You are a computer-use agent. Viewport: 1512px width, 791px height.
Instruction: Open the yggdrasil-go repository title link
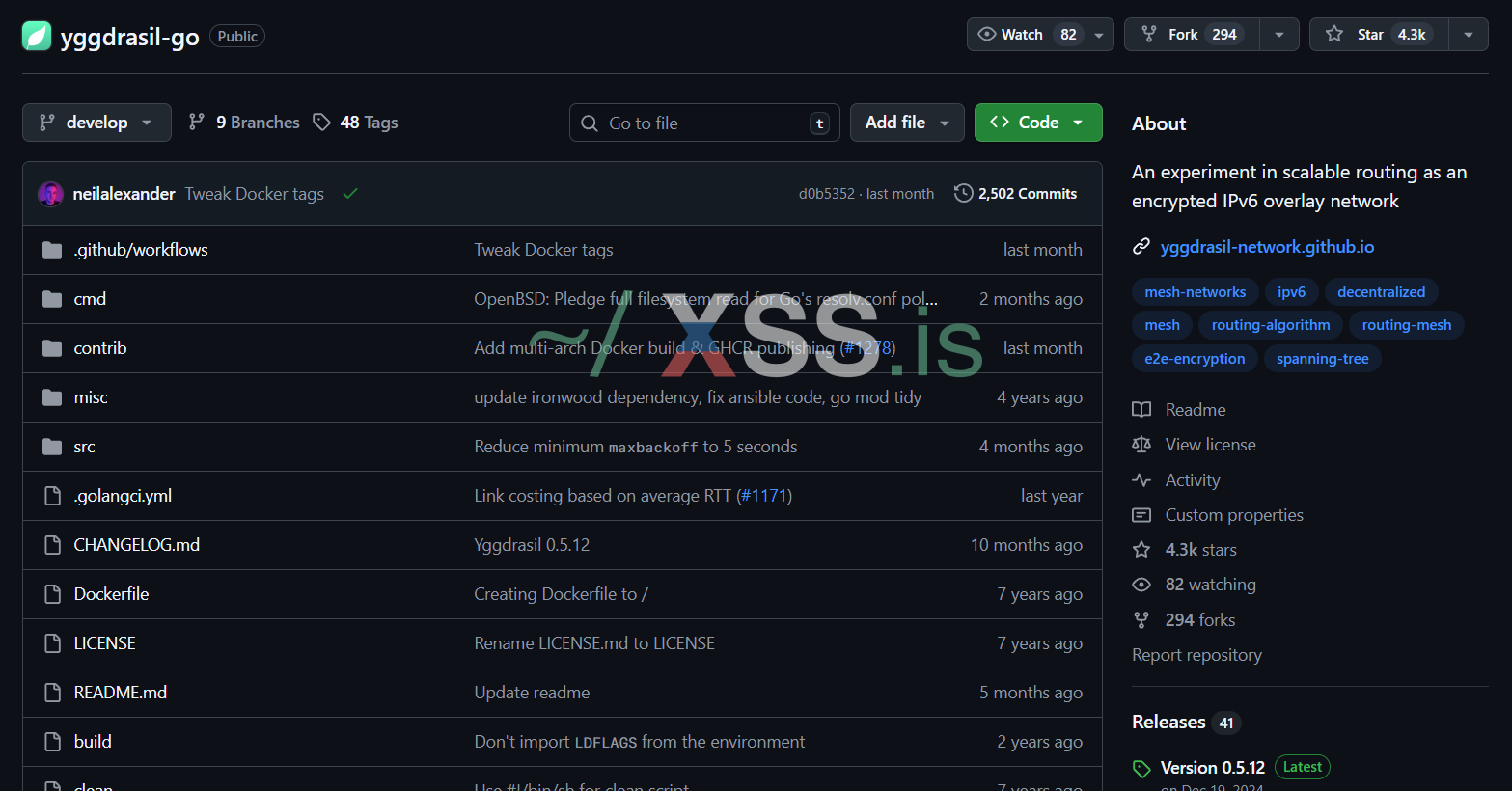(x=130, y=37)
